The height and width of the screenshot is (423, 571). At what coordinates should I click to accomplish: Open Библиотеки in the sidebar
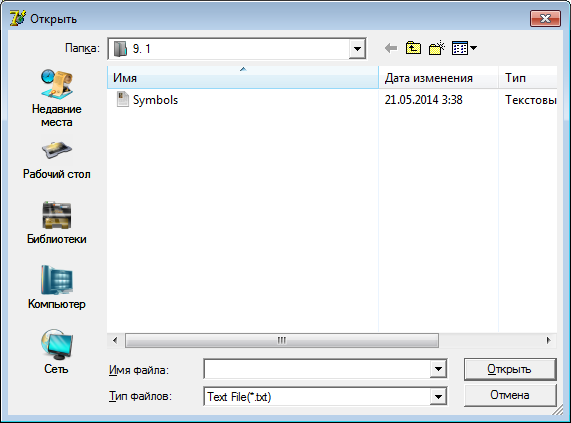pos(56,223)
